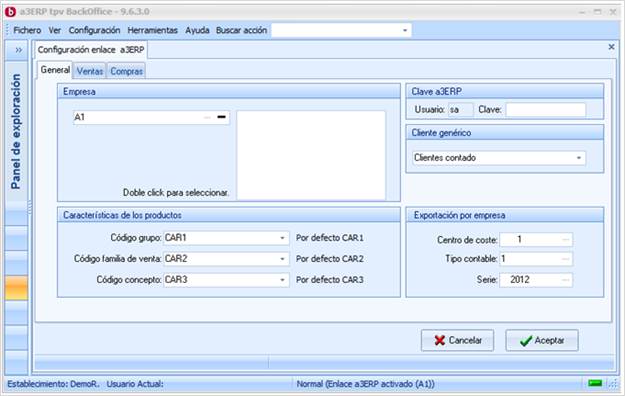The width and height of the screenshot is (625, 396).
Task: Click the empty Empresa list box
Action: (x=311, y=155)
